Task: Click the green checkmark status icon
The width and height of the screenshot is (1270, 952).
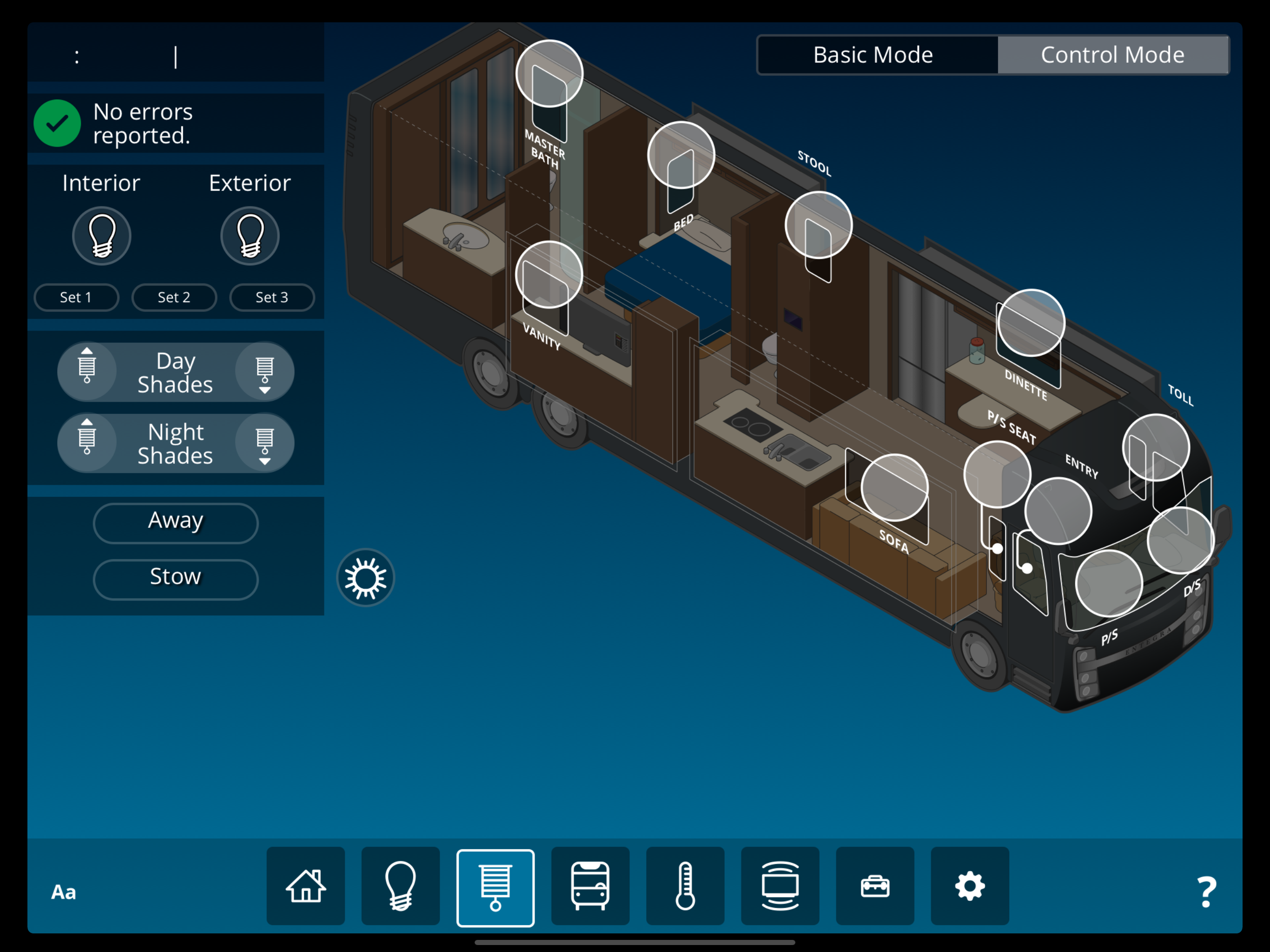Action: tap(57, 124)
